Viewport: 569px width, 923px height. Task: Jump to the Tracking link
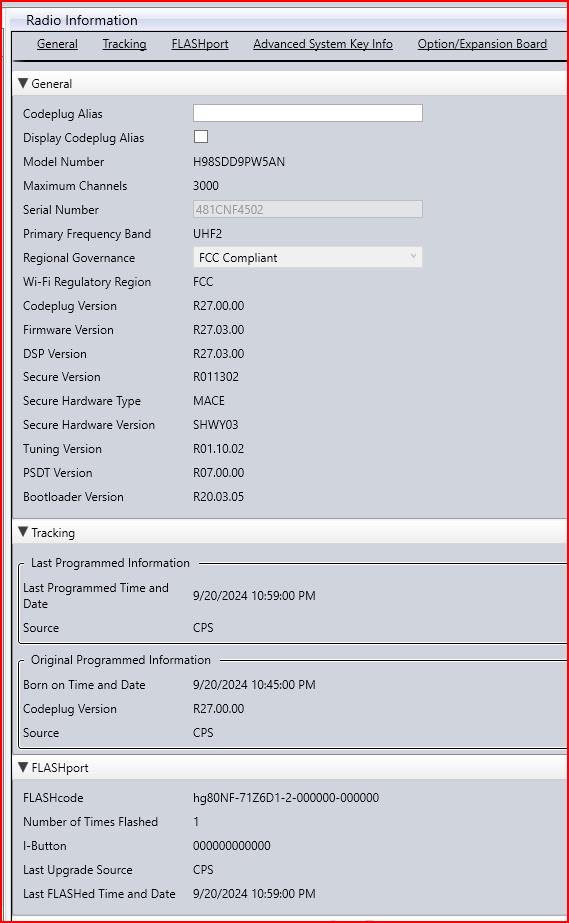coord(124,44)
